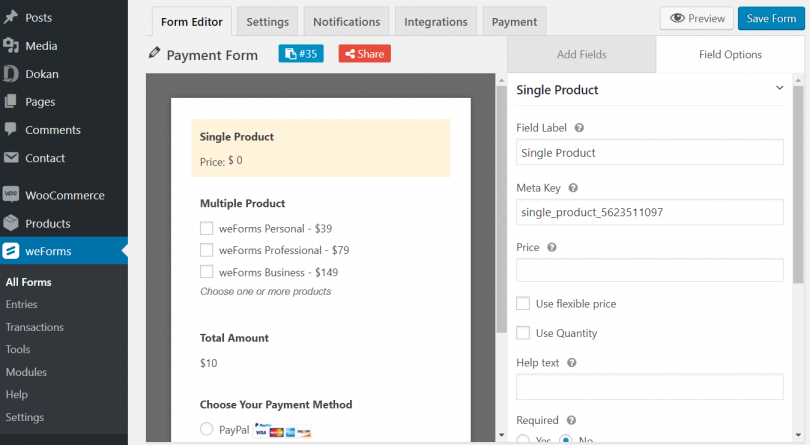Open Transactions submenu item
This screenshot has width=810, height=445.
point(35,327)
